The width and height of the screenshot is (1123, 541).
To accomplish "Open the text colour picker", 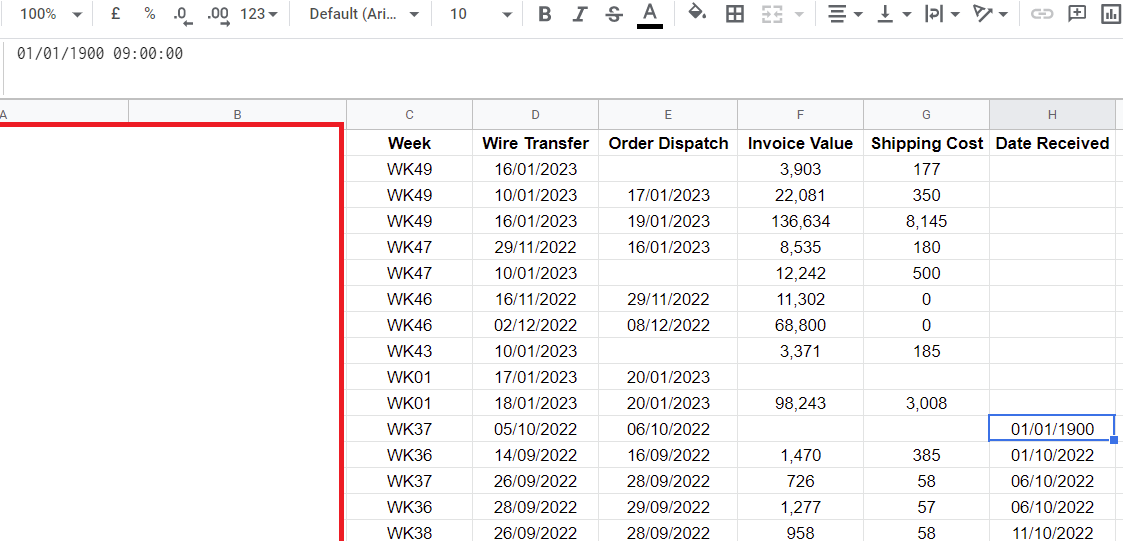I will 650,14.
